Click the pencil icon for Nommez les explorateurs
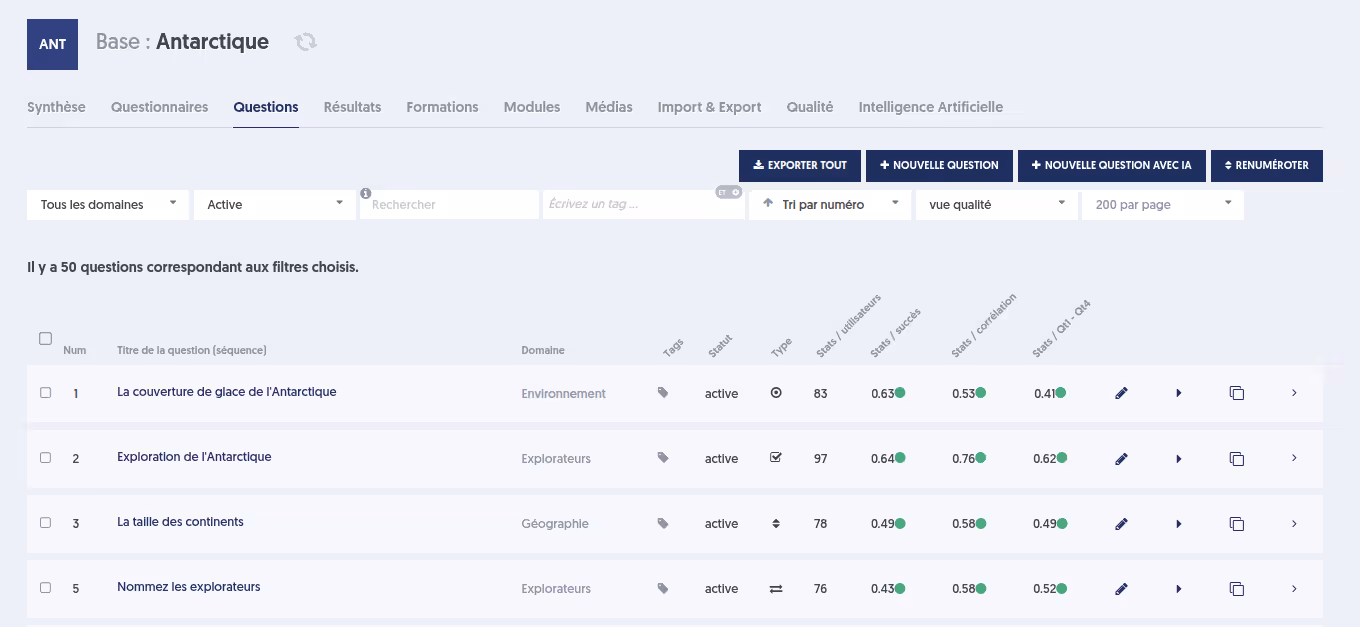This screenshot has width=1360, height=627. [1121, 589]
